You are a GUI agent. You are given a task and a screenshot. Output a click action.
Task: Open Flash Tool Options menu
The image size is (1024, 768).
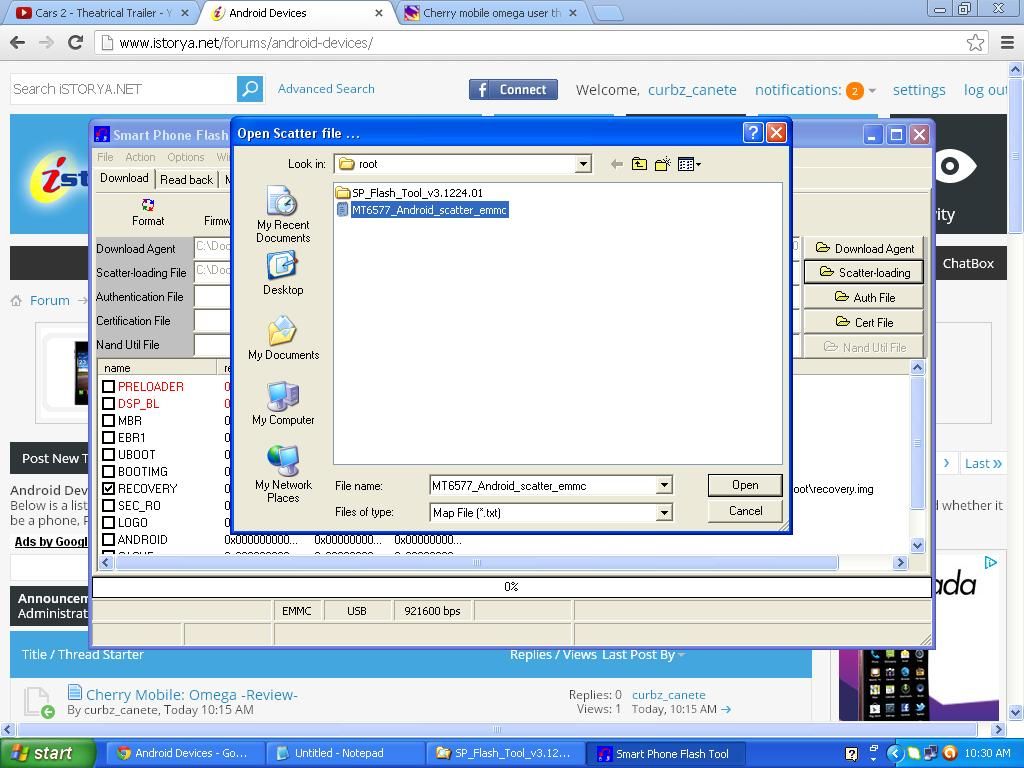pyautogui.click(x=185, y=157)
